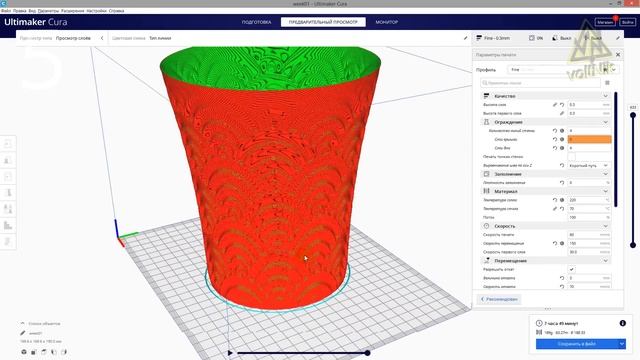The width and height of the screenshot is (640, 360).
Task: Collapse the view type panel chevron
Action: tap(102, 38)
